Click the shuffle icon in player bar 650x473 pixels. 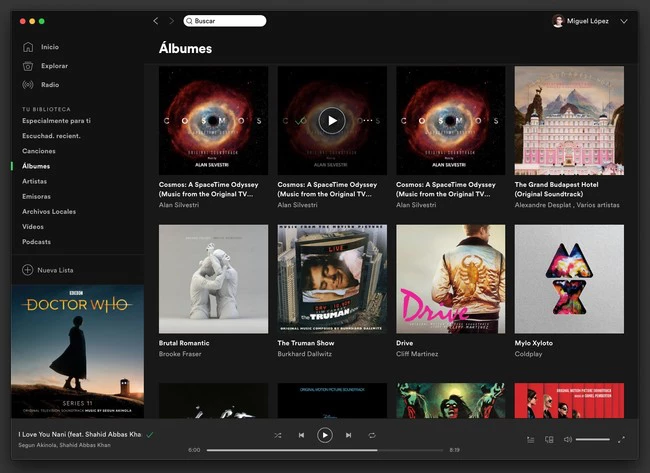278,435
